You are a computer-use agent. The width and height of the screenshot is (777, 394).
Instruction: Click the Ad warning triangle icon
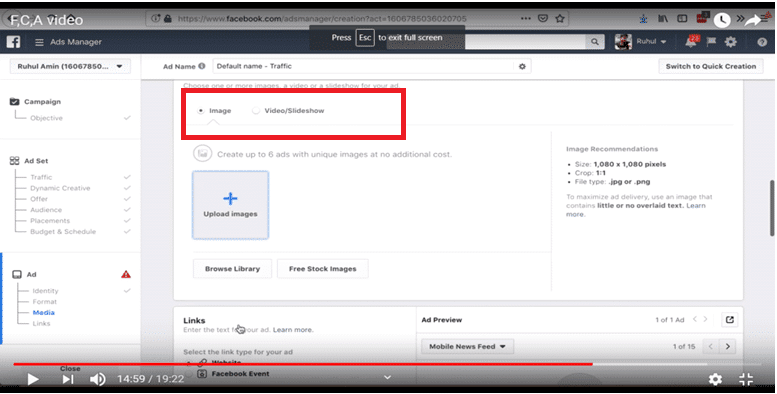point(126,274)
